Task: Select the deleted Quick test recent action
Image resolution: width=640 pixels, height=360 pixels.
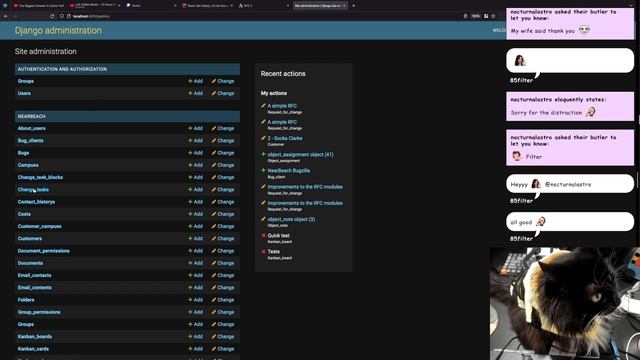Action: pos(278,236)
